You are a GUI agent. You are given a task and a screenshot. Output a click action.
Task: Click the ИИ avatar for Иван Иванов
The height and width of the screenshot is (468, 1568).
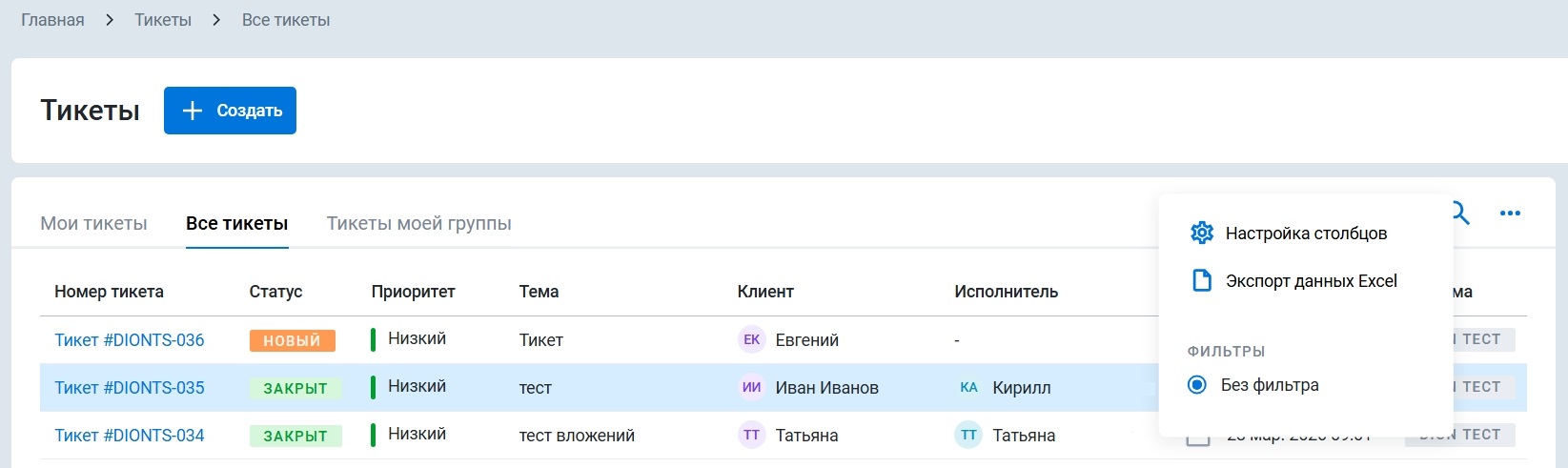pyautogui.click(x=751, y=387)
